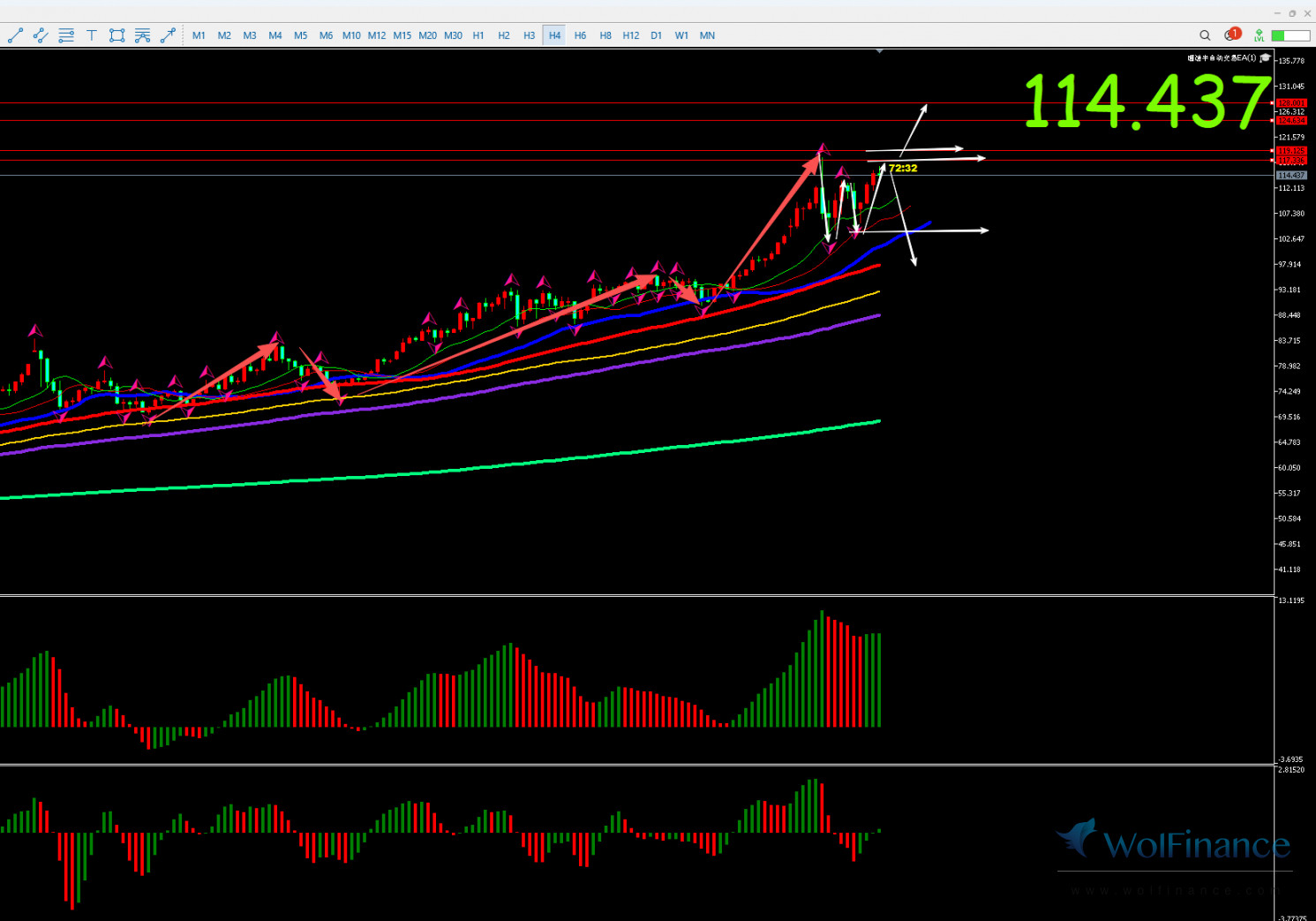Select the polyline drawing tool
Image resolution: width=1316 pixels, height=921 pixels.
coord(41,35)
